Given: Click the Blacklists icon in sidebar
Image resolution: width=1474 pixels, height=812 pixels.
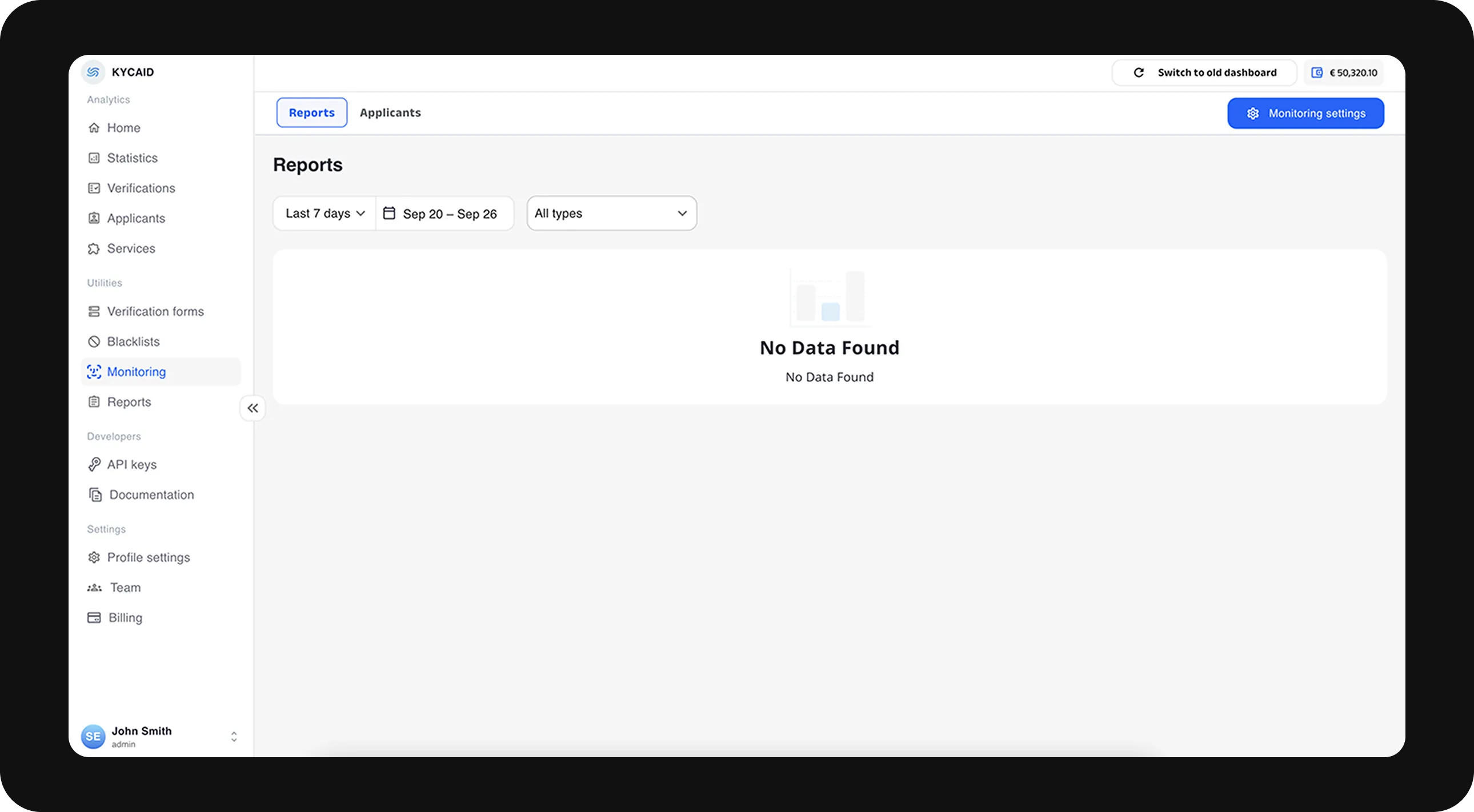Looking at the screenshot, I should [93, 342].
